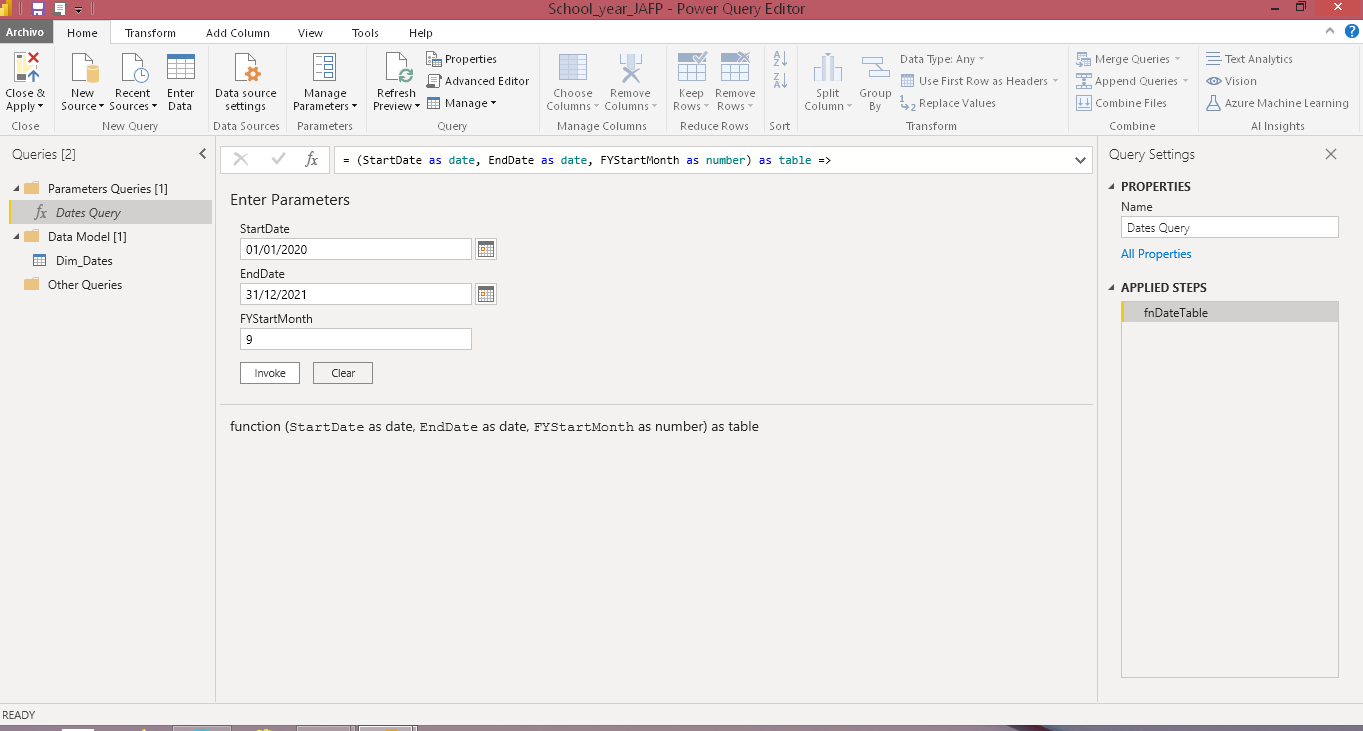1363x731 pixels.
Task: Open the StartDate calendar picker
Action: point(486,250)
